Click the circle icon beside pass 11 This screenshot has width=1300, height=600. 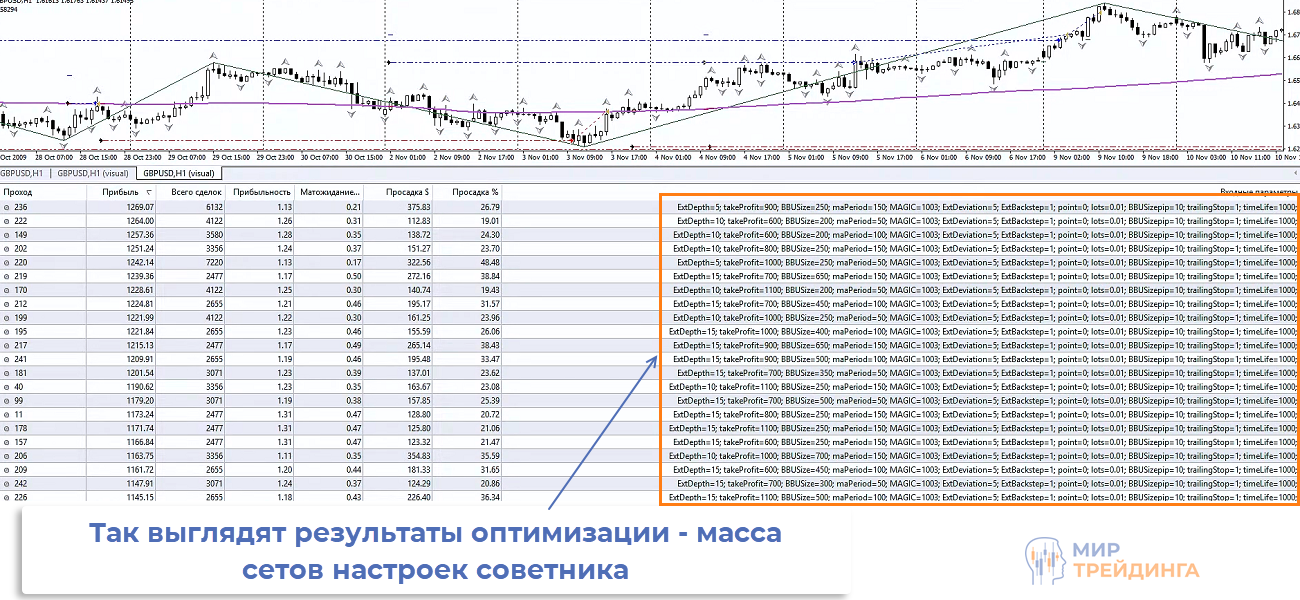10,414
